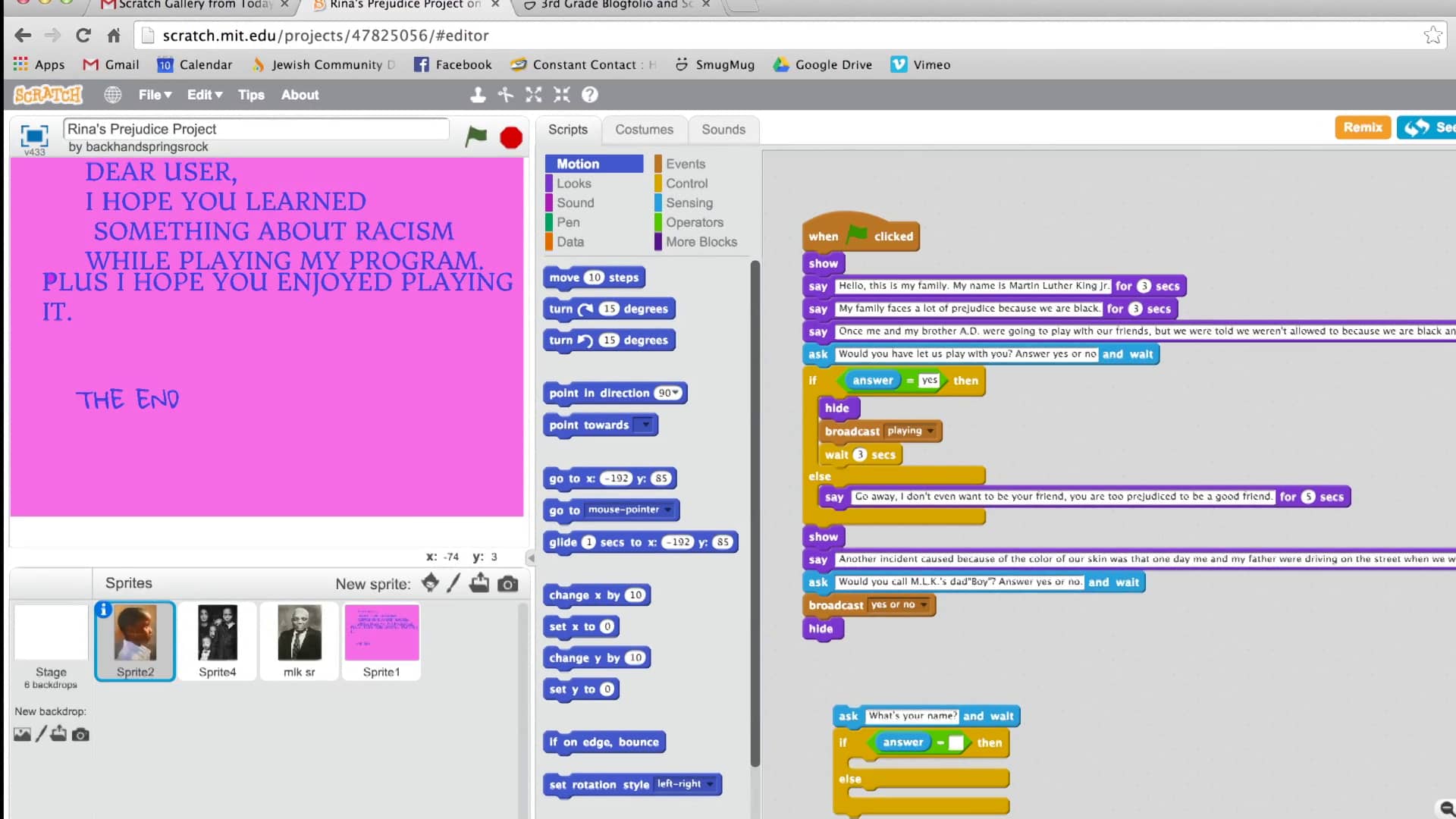Open the rotation style left-right dropdown

(x=708, y=784)
